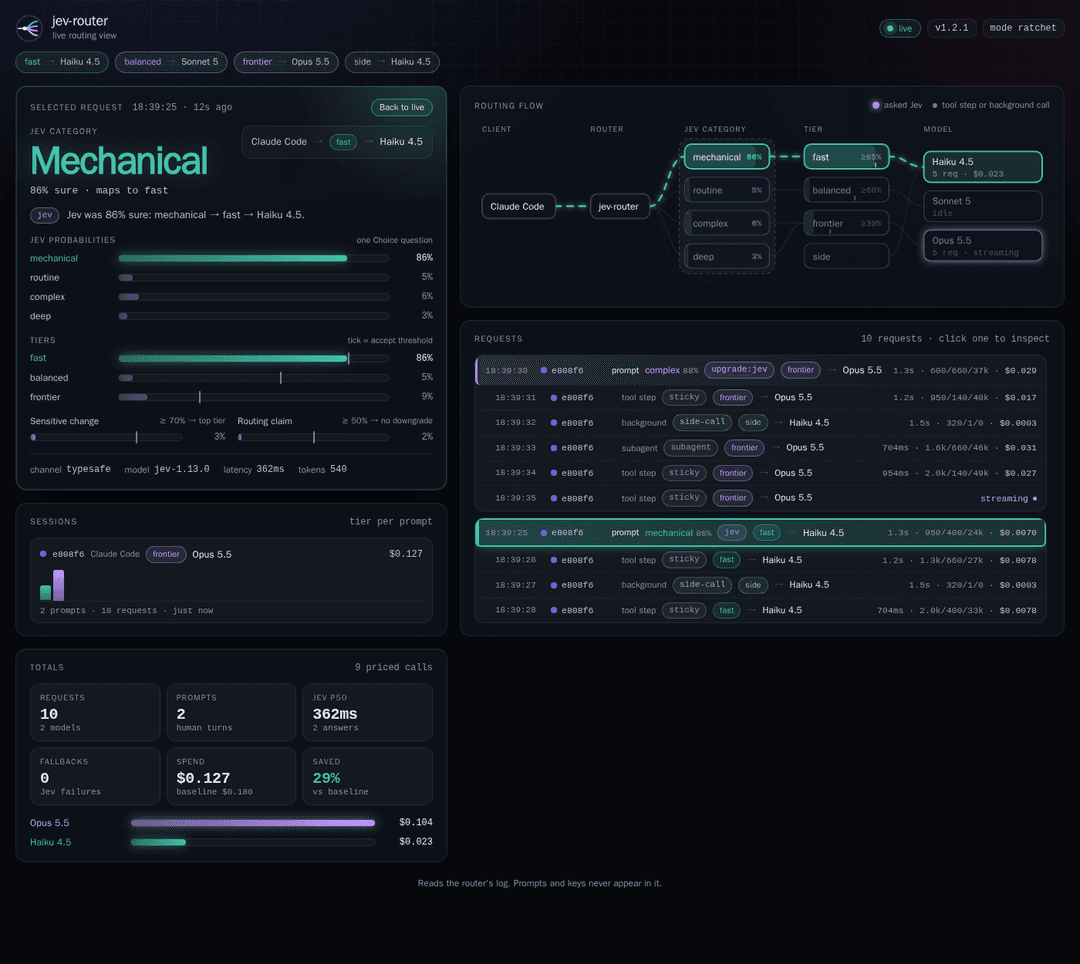Click the Haiku 4.5 model node in routing flow

pos(982,167)
